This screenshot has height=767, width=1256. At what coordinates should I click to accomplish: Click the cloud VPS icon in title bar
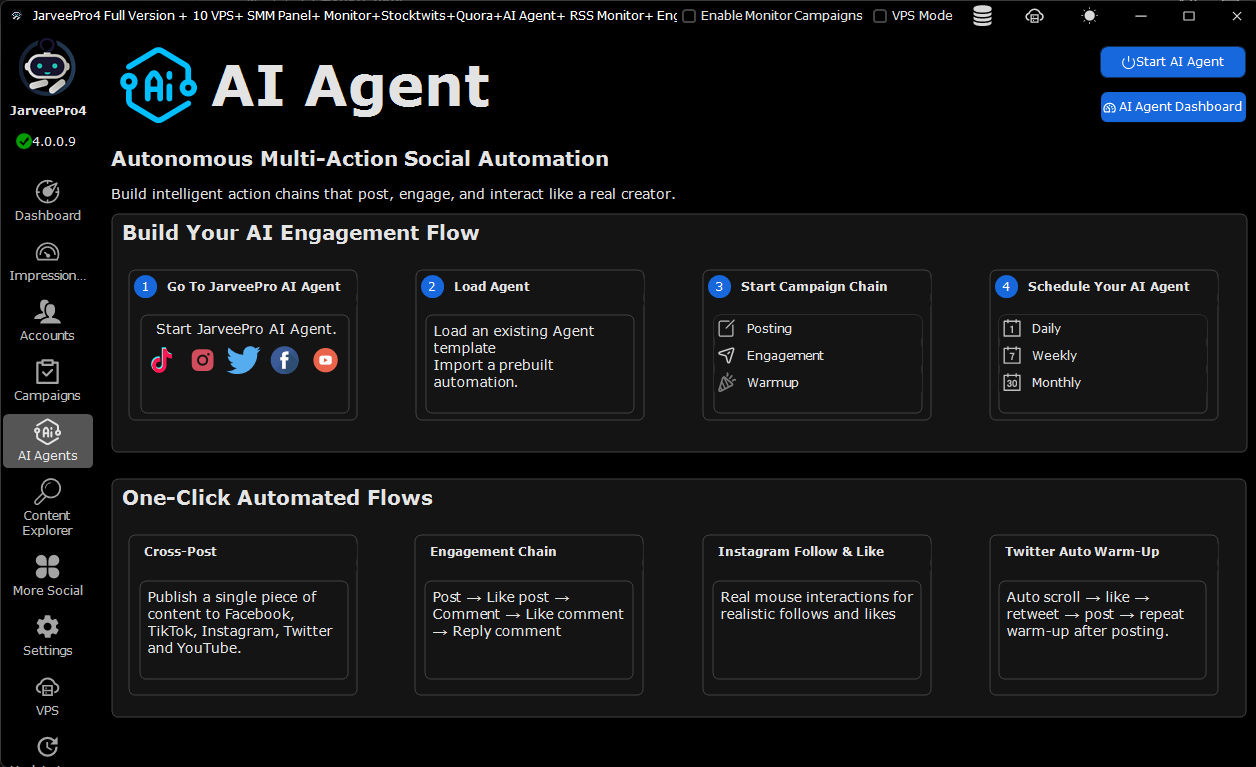(x=1035, y=16)
